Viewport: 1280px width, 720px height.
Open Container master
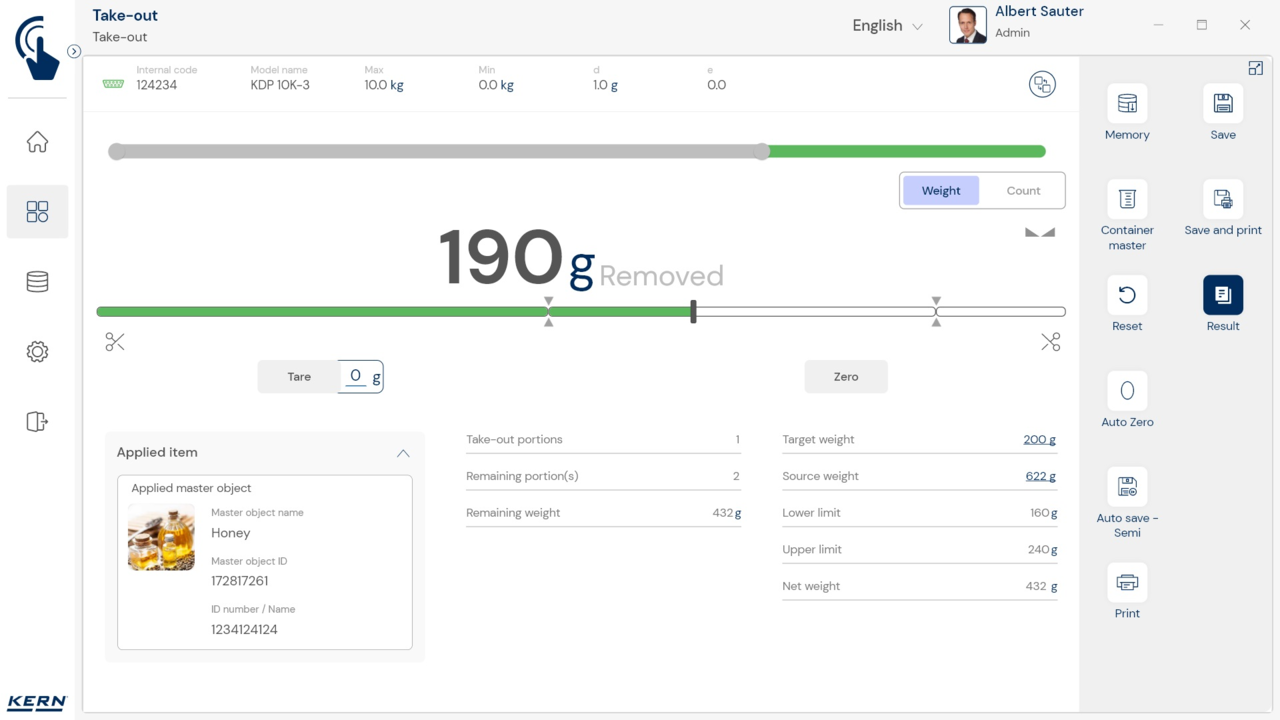pyautogui.click(x=1127, y=200)
